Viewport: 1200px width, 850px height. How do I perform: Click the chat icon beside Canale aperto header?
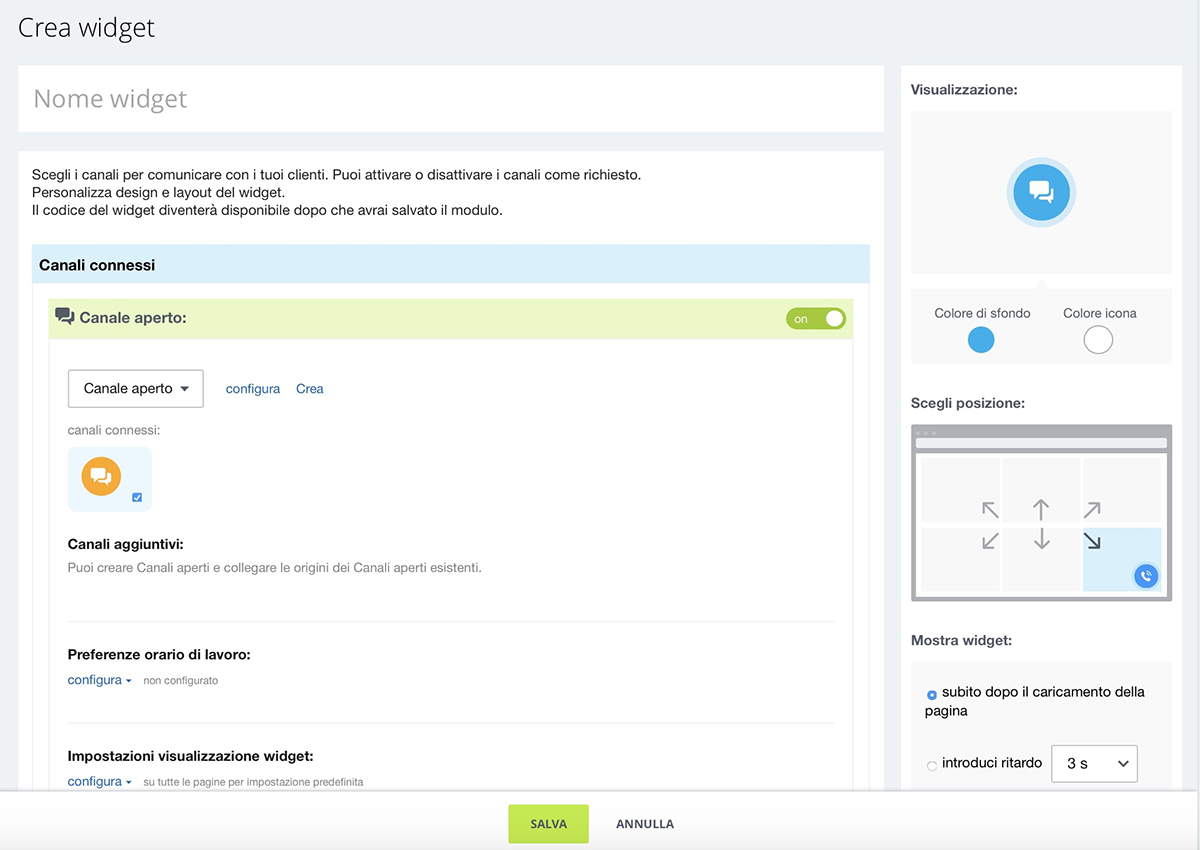(65, 317)
